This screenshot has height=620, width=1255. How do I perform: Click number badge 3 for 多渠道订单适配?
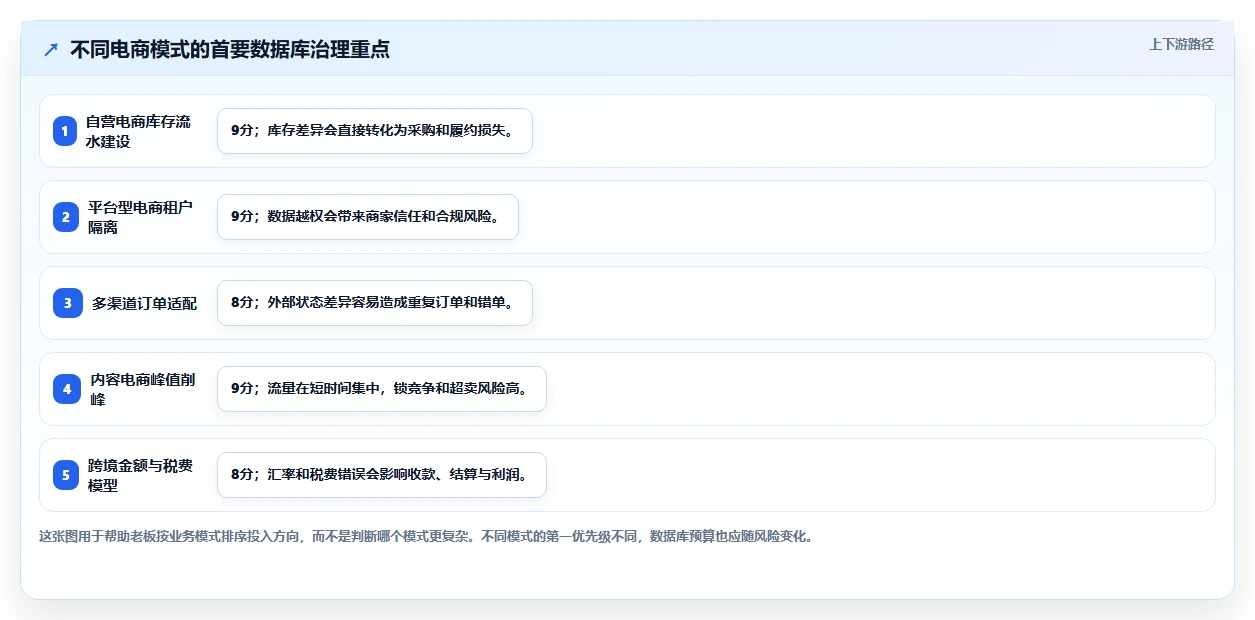point(67,303)
